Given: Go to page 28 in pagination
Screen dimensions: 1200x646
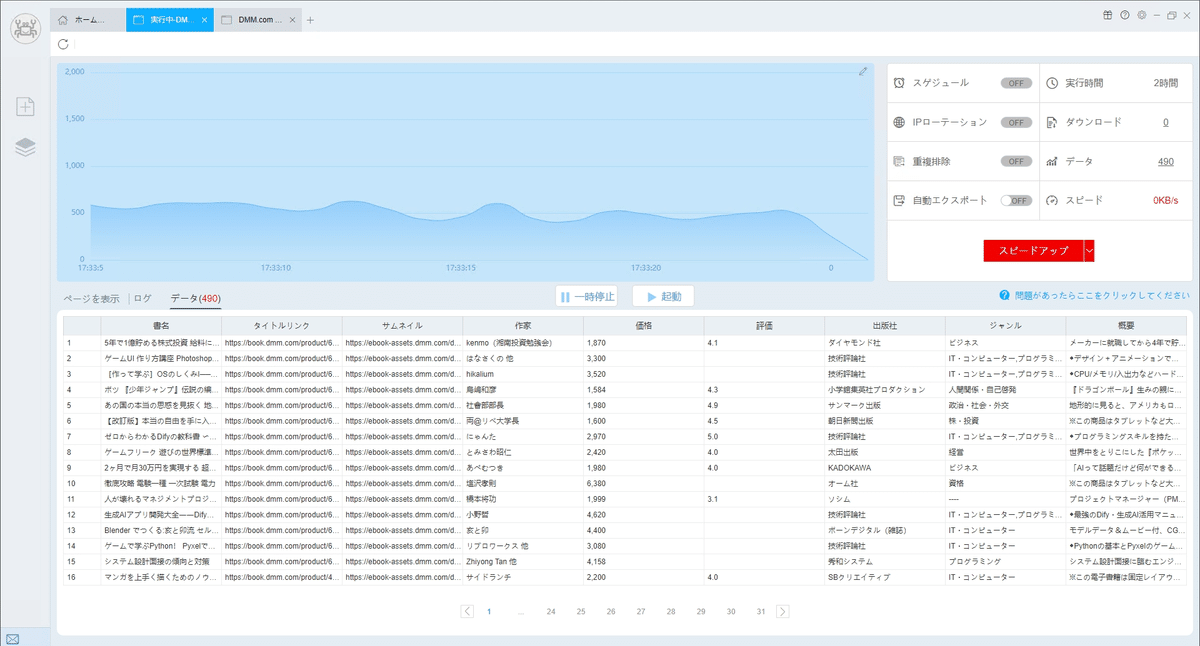Looking at the screenshot, I should [x=671, y=611].
